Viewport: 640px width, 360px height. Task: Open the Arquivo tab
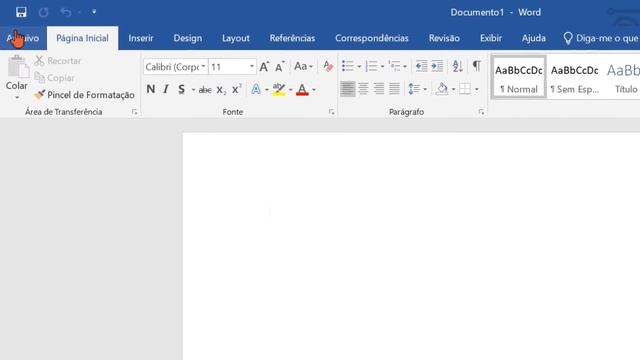tap(23, 38)
